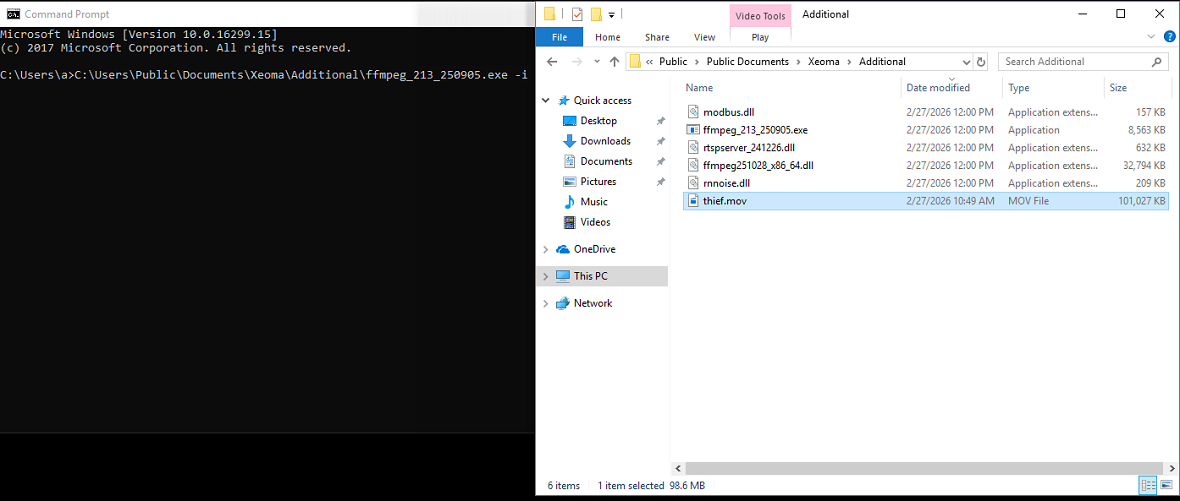Go up one folder level arrow
The height and width of the screenshot is (501, 1180).
tap(614, 62)
